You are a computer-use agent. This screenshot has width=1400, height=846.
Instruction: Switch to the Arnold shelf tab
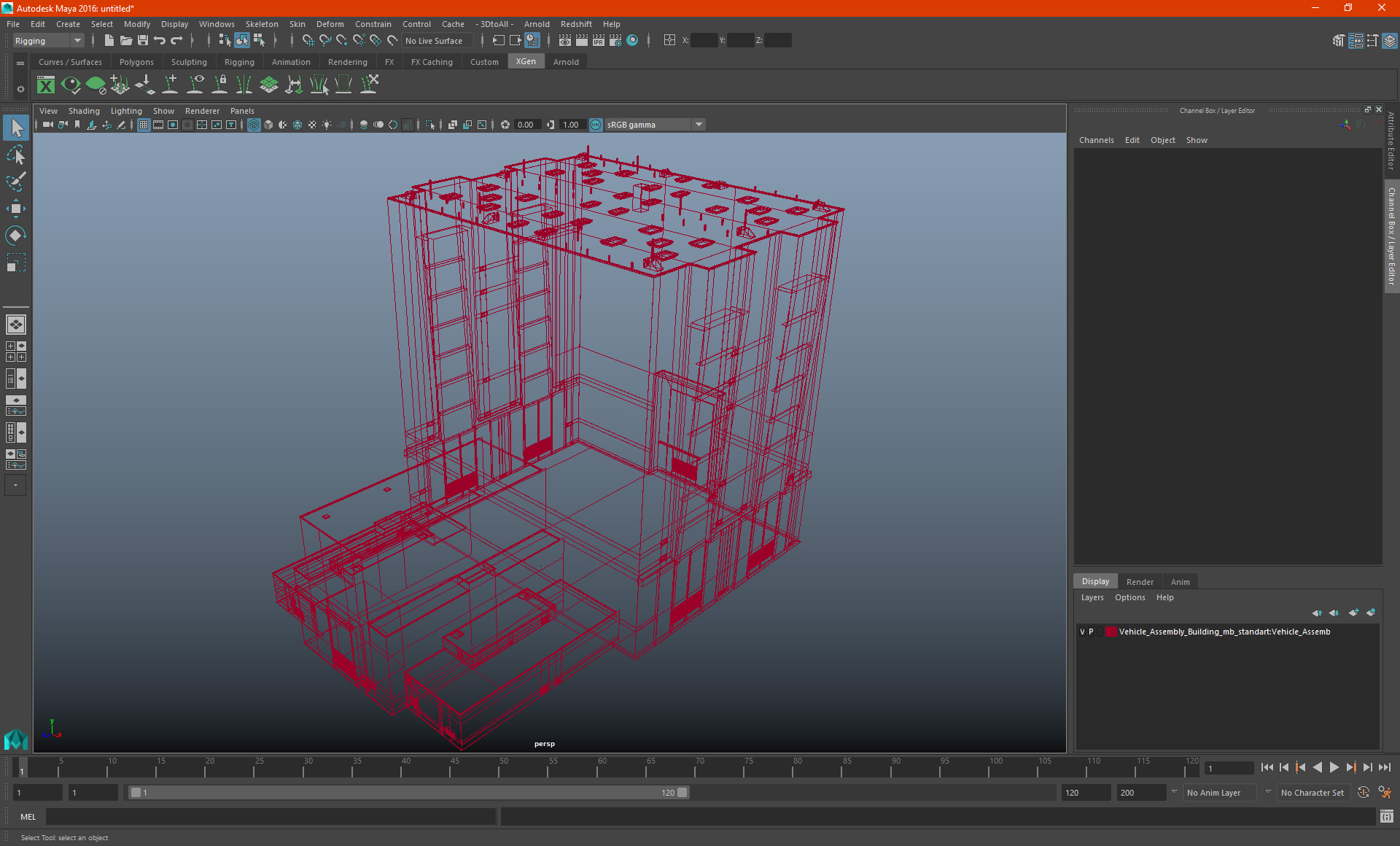pyautogui.click(x=566, y=62)
